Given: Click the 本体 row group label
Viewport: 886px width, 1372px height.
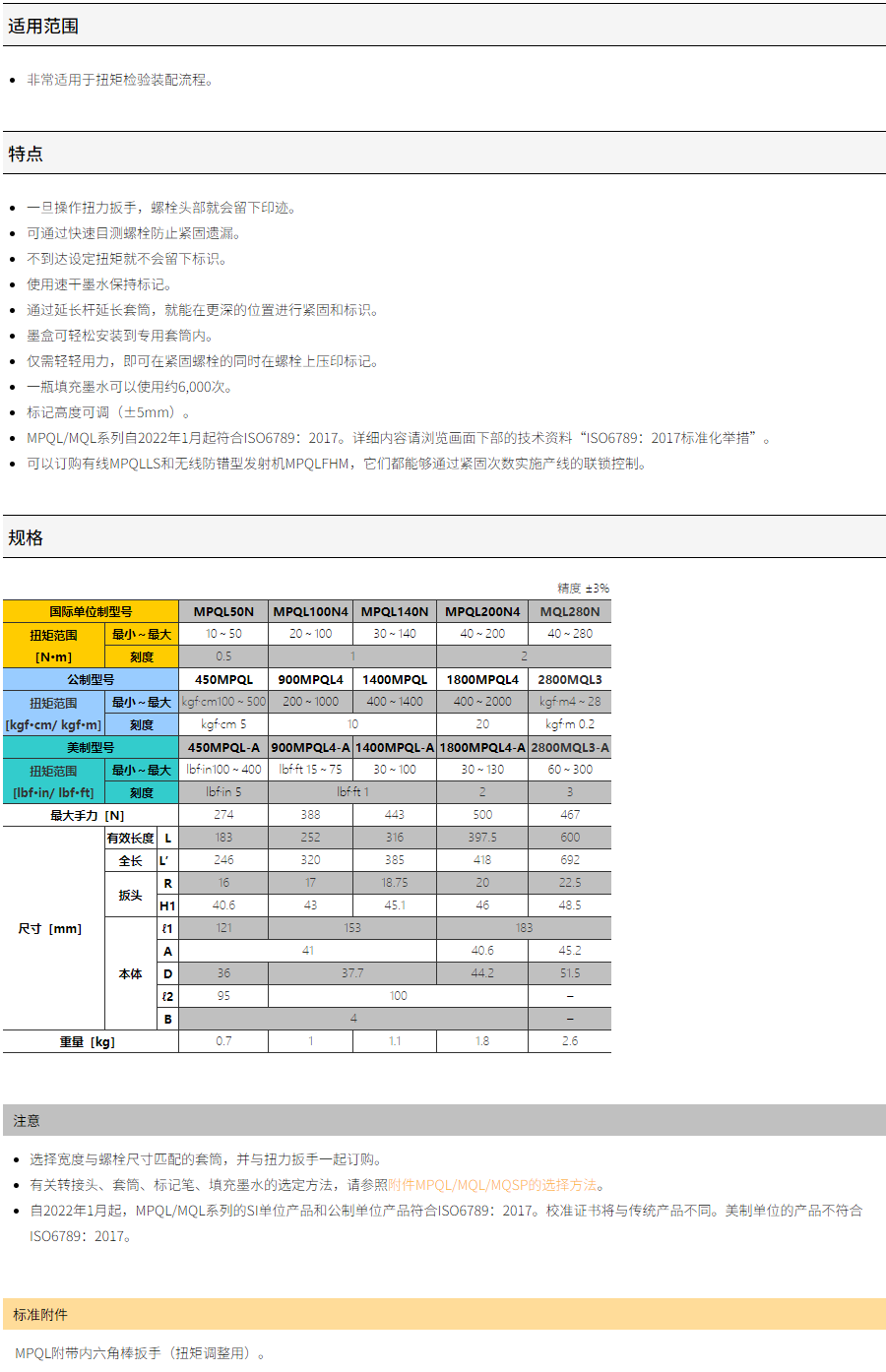Looking at the screenshot, I should point(130,973).
